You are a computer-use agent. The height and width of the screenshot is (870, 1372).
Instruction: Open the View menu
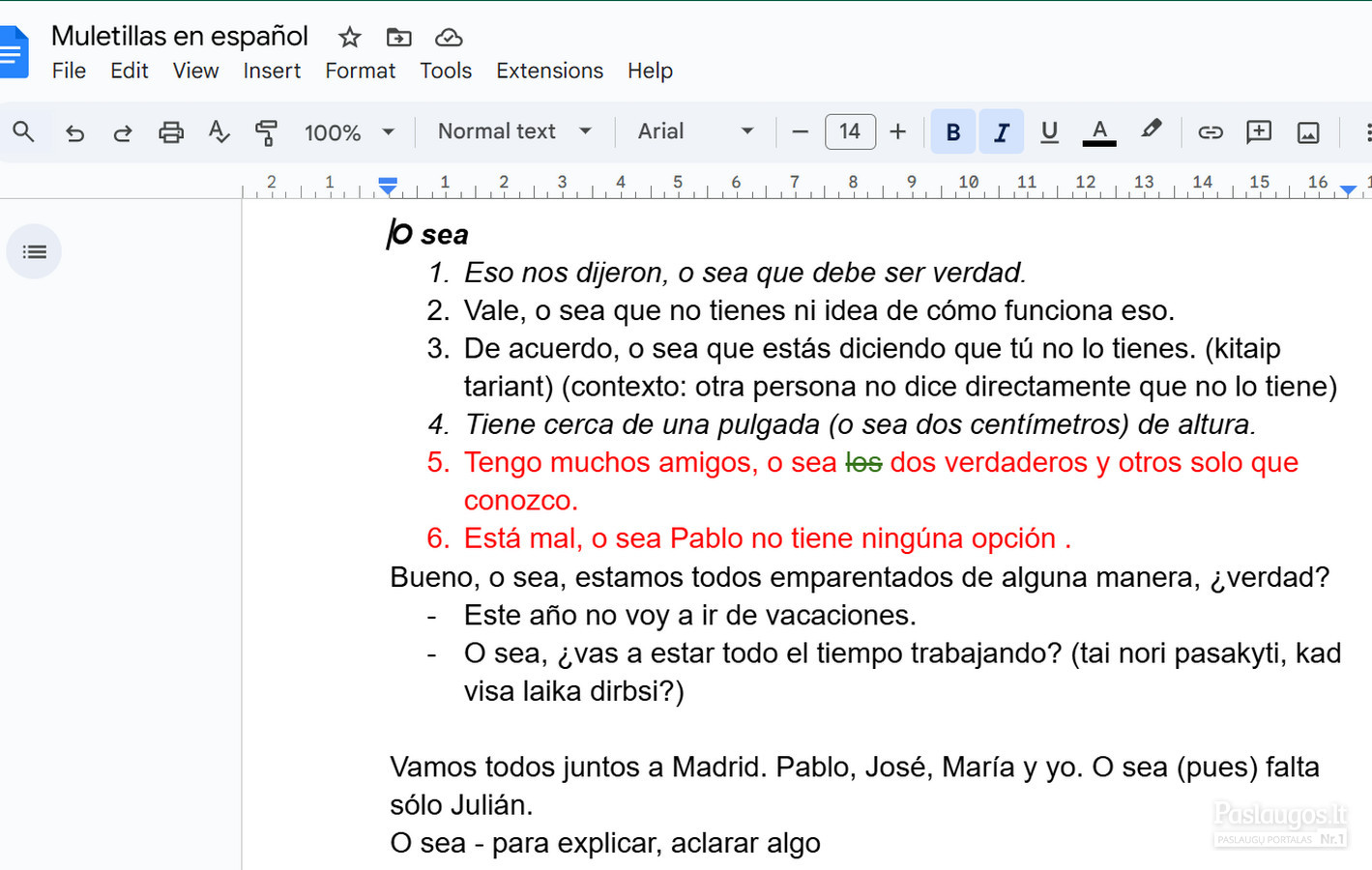pyautogui.click(x=195, y=71)
